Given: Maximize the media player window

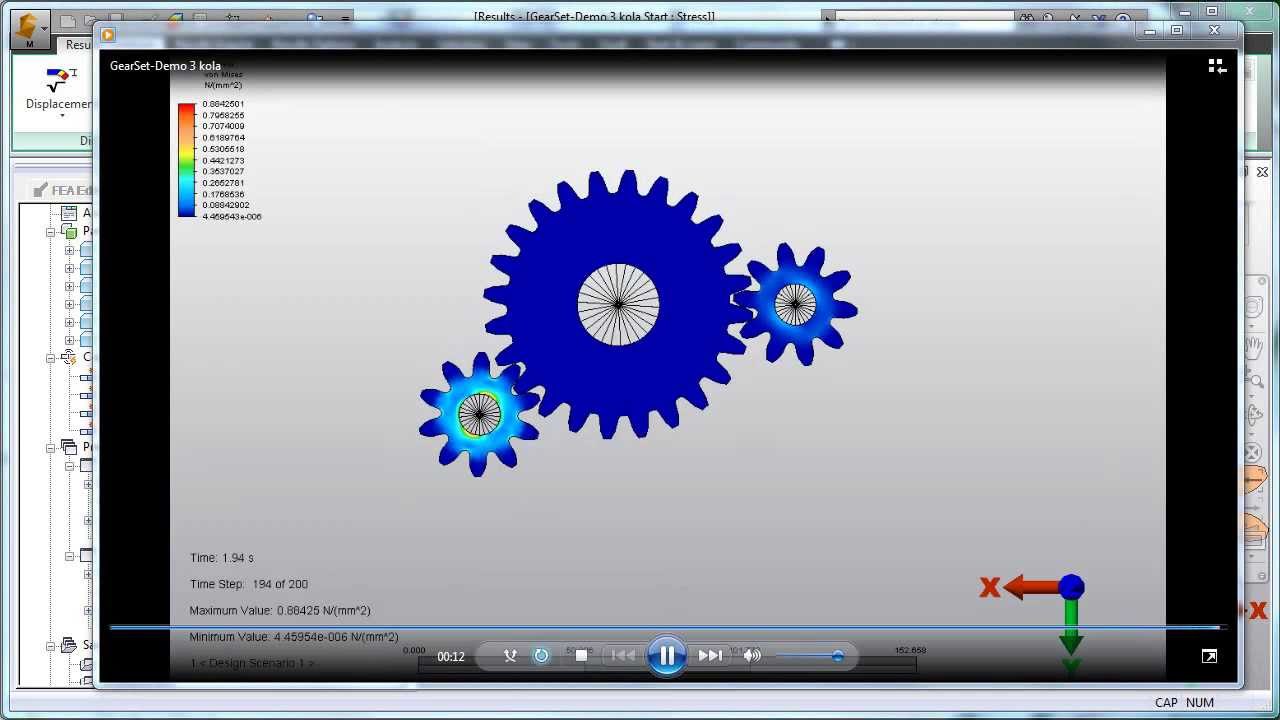Looking at the screenshot, I should click(x=1177, y=31).
